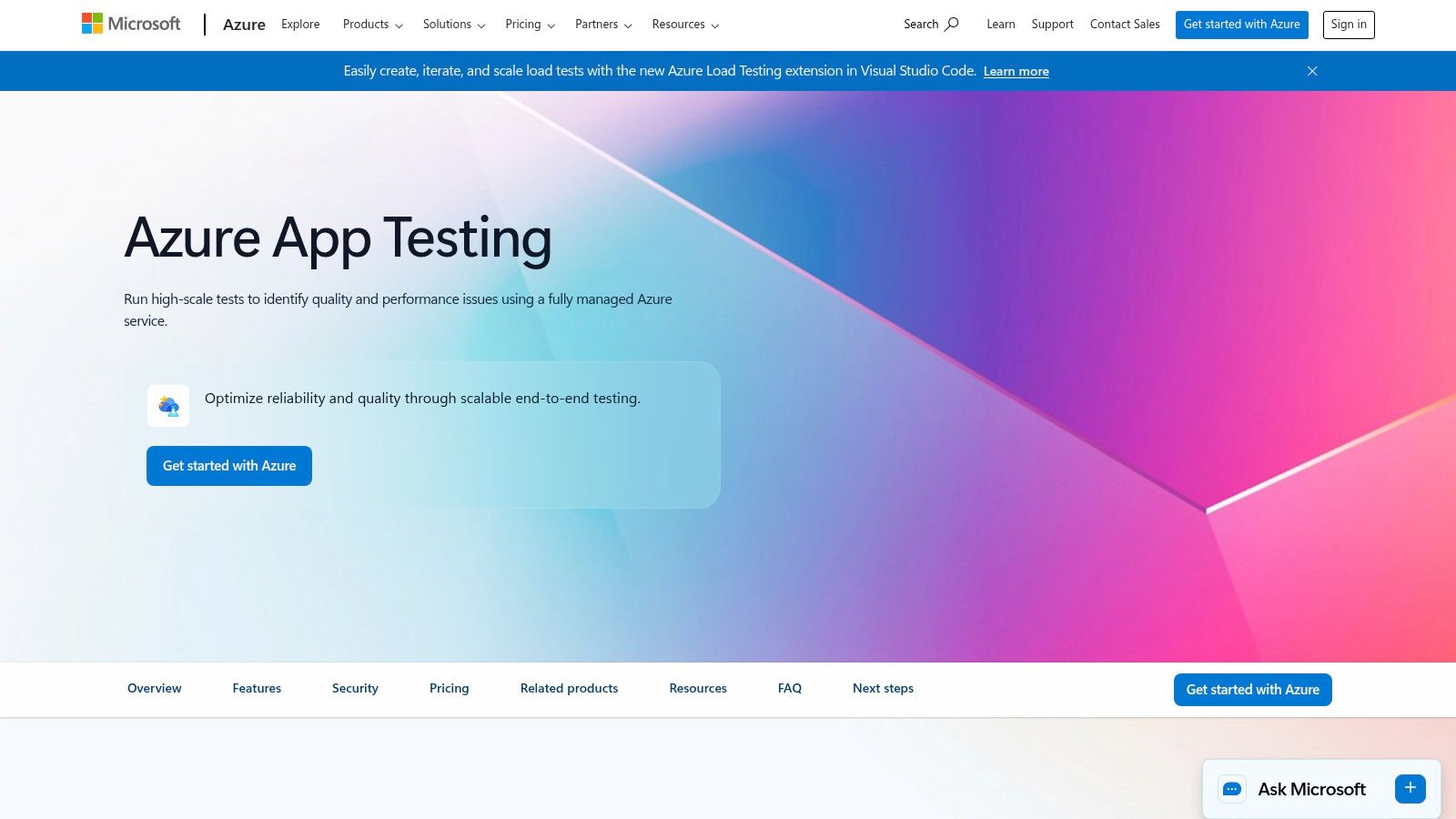Screen dimensions: 1456x819
Task: Open the Pricing dropdown in top nav
Action: coord(530,25)
